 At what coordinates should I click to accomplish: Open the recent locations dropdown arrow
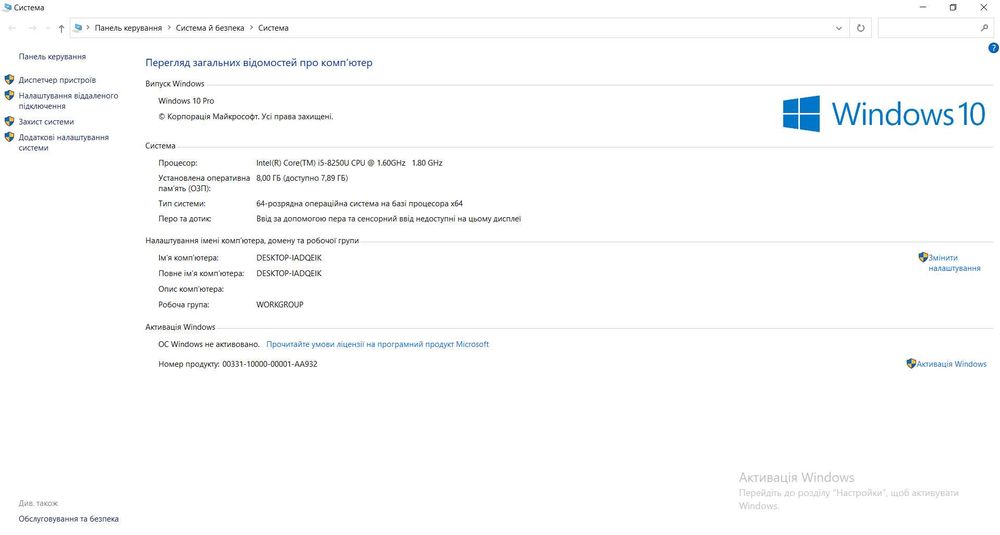point(46,28)
